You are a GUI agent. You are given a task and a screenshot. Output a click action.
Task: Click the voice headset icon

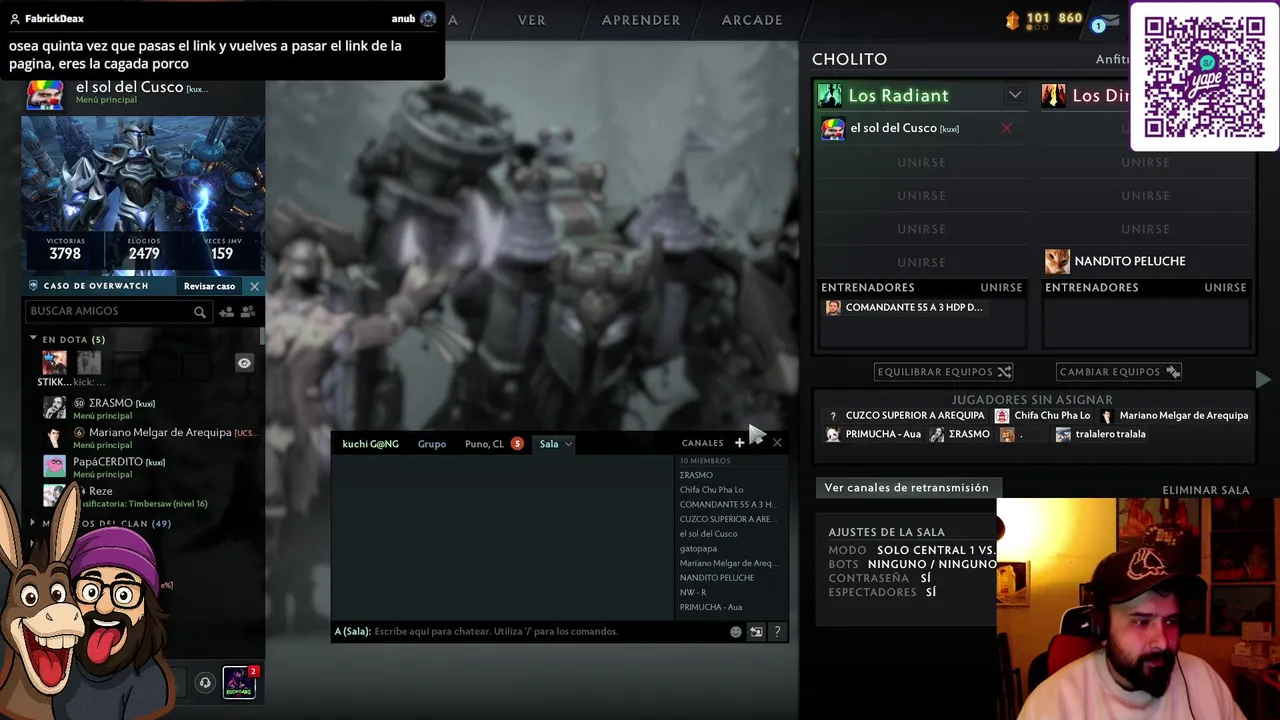pos(205,683)
